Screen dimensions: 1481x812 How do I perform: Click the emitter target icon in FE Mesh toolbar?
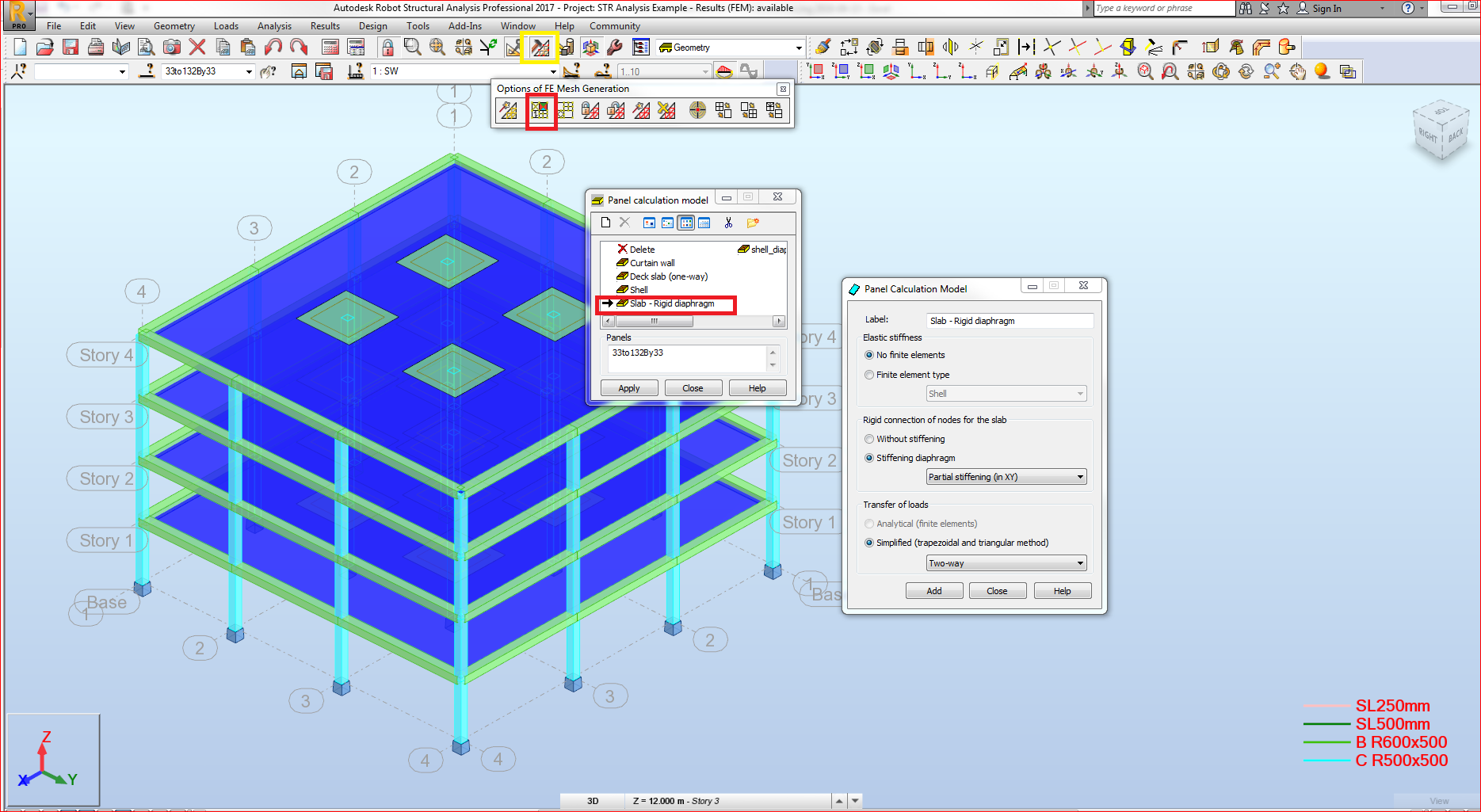(697, 111)
